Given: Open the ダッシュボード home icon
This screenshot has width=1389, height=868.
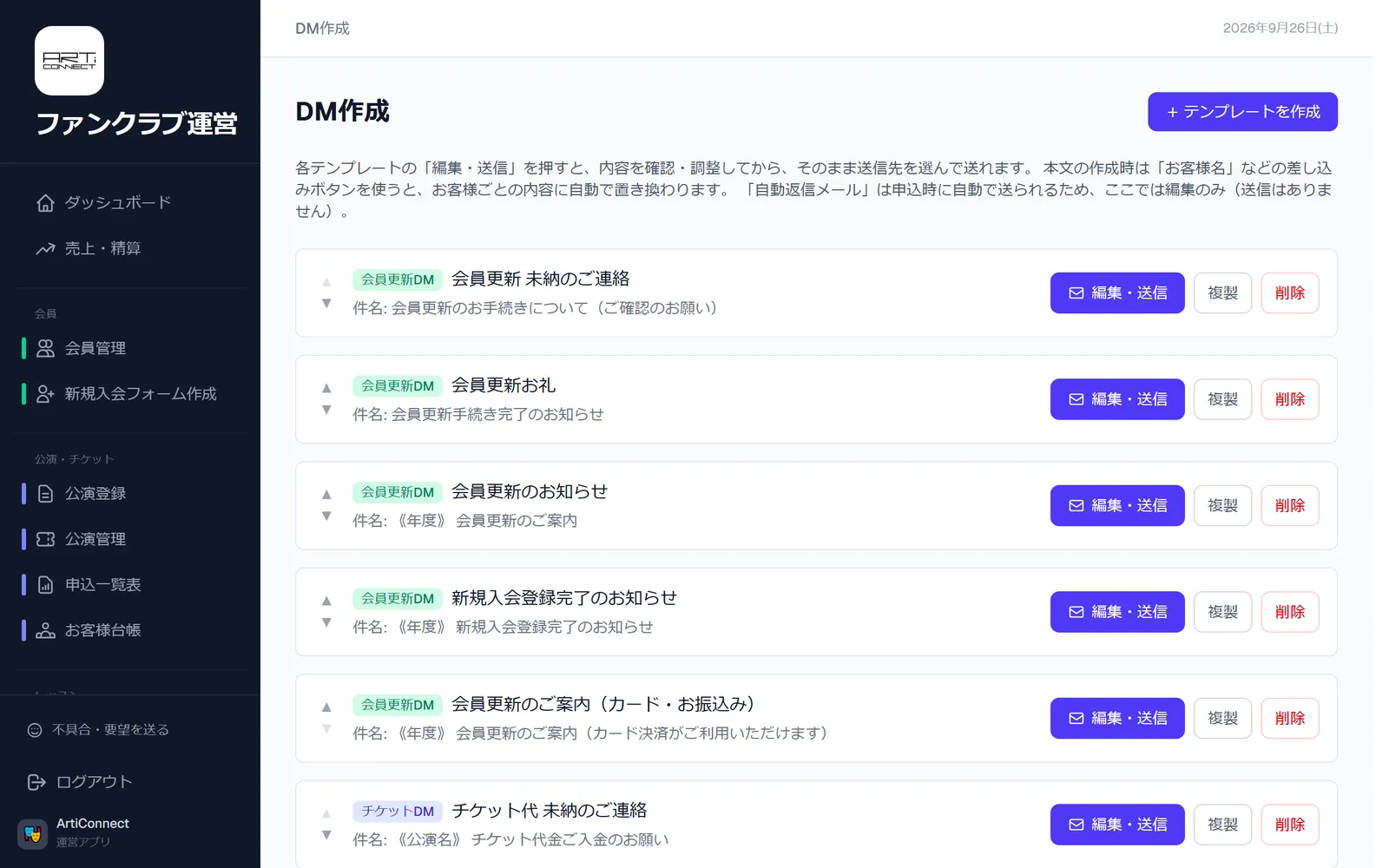Looking at the screenshot, I should point(45,203).
